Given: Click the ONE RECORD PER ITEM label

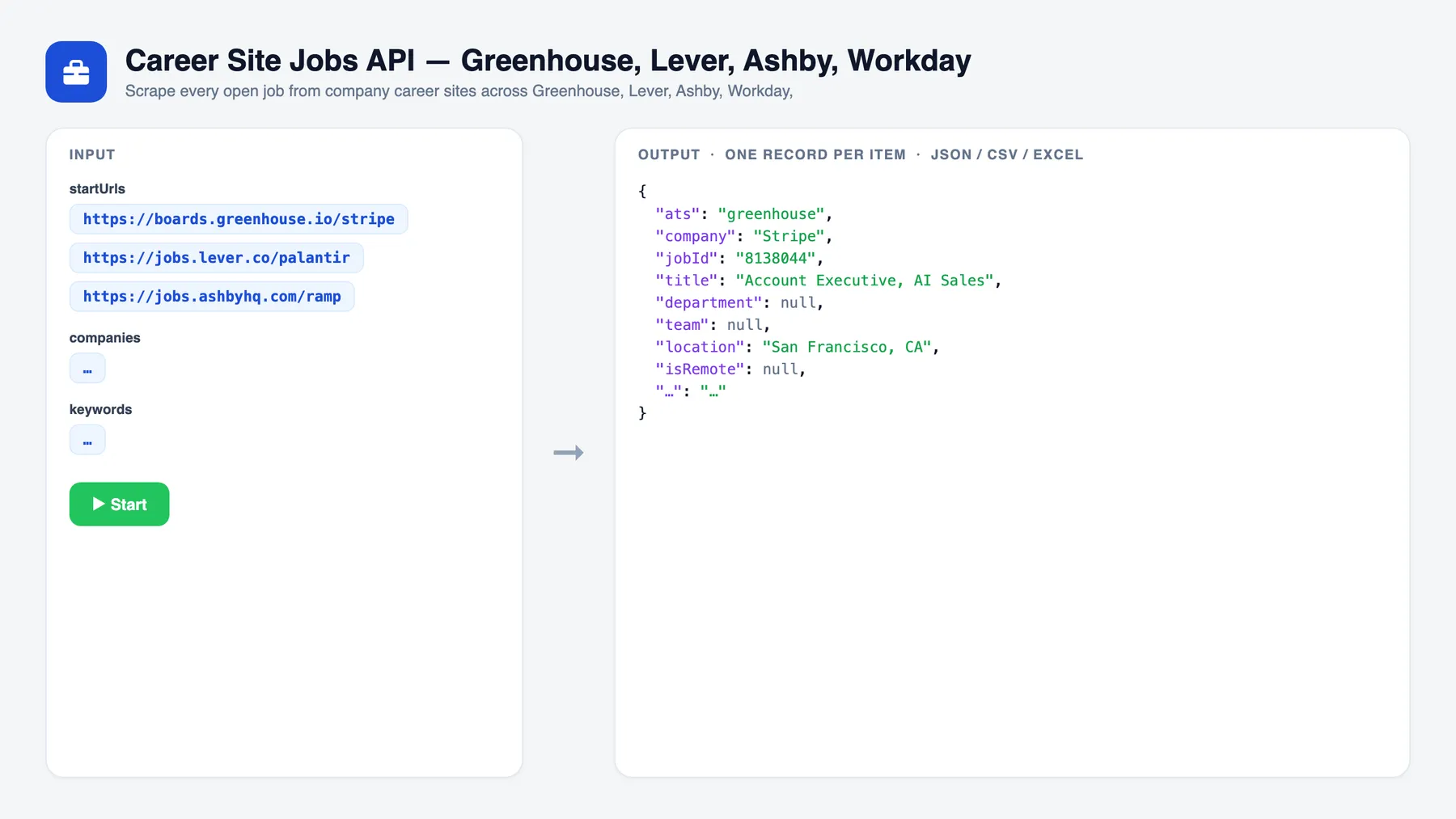Looking at the screenshot, I should [815, 154].
